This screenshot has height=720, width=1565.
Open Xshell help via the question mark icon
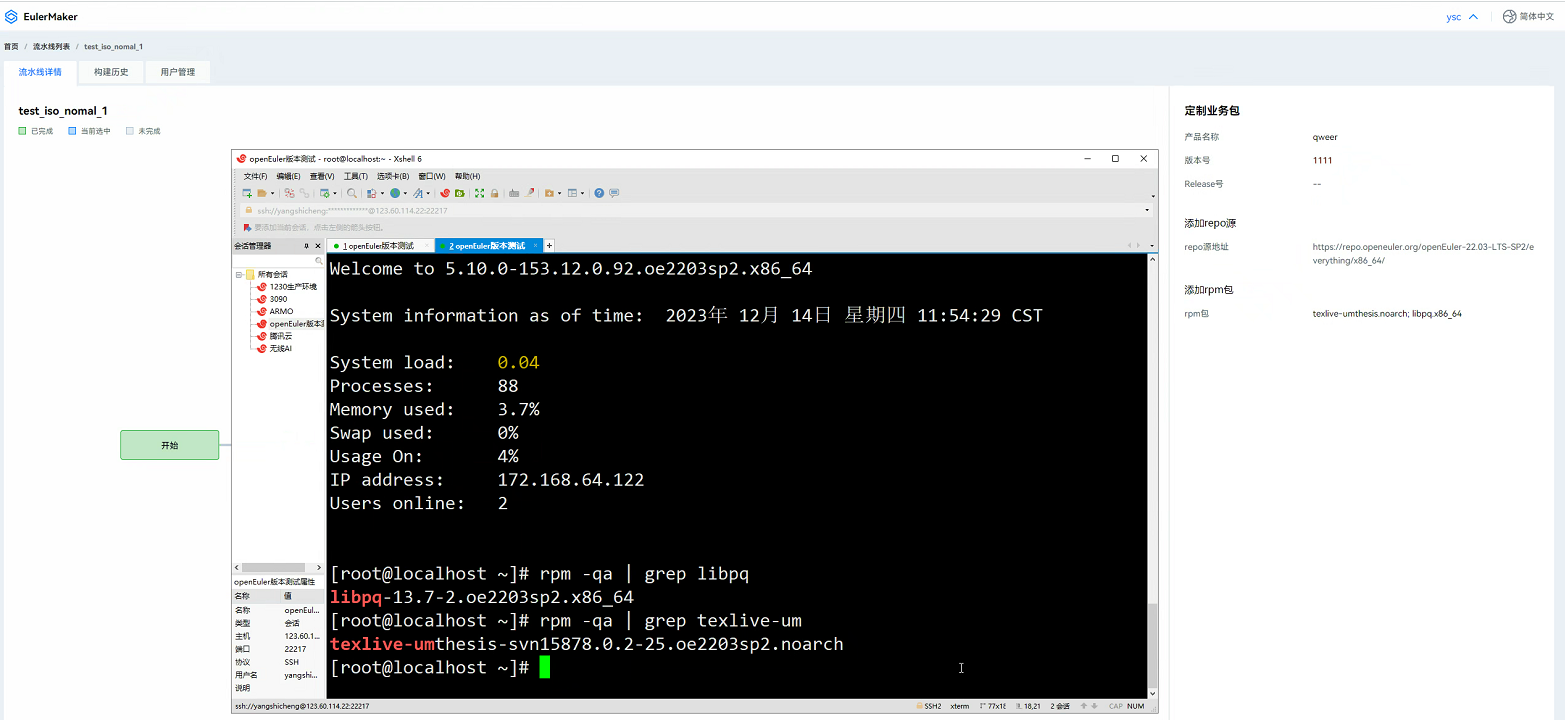(599, 193)
